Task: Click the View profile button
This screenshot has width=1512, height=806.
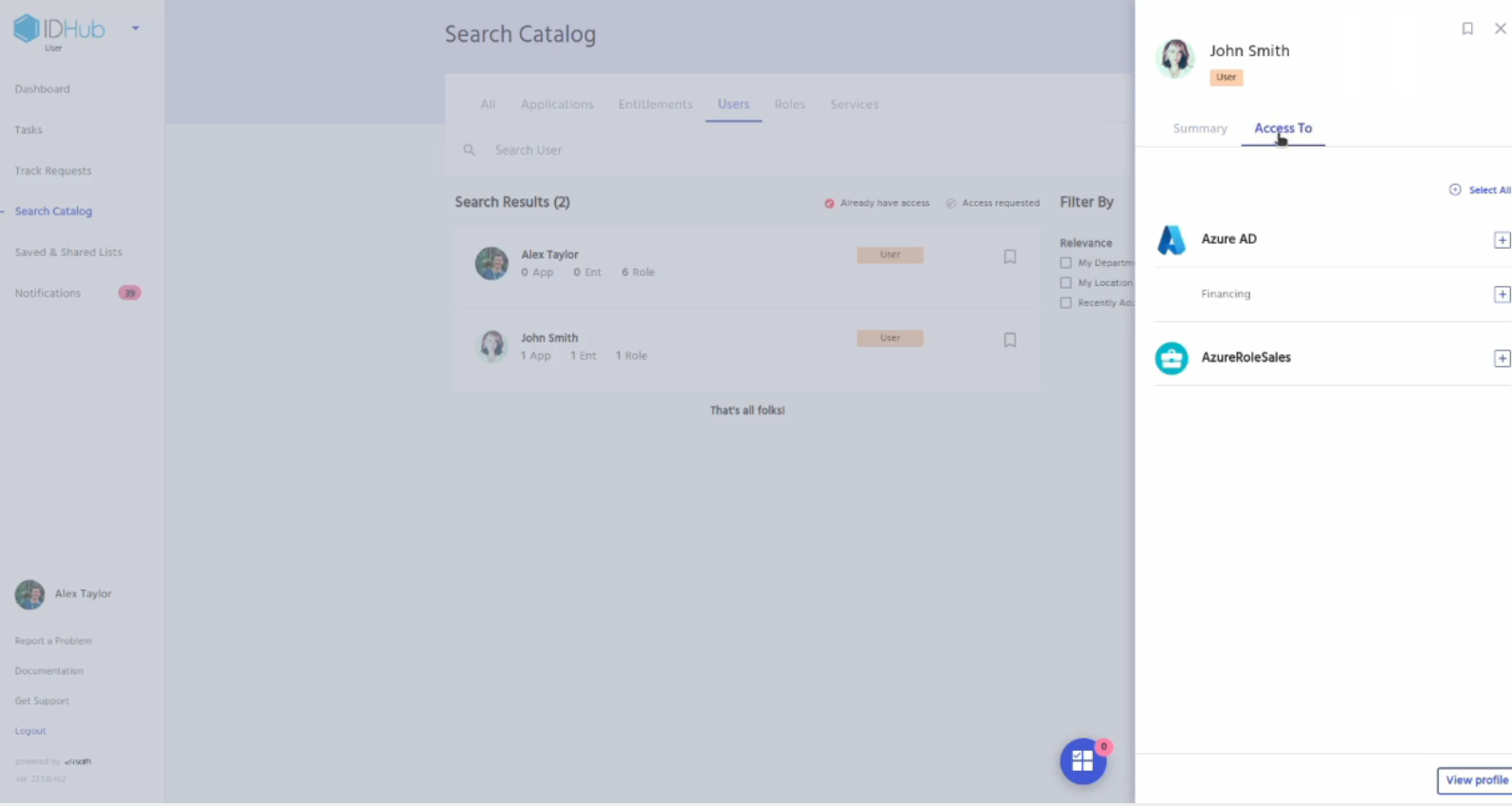Action: click(1475, 780)
